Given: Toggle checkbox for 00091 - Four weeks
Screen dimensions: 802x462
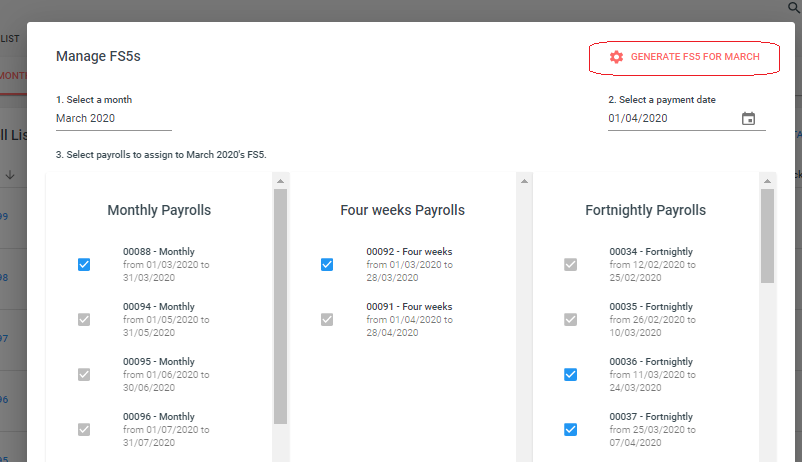Looking at the screenshot, I should 327,320.
